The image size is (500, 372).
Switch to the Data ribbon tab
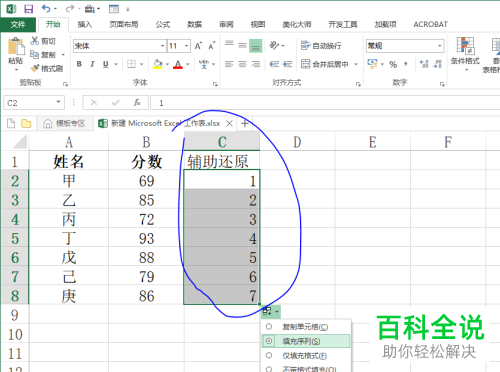194,24
